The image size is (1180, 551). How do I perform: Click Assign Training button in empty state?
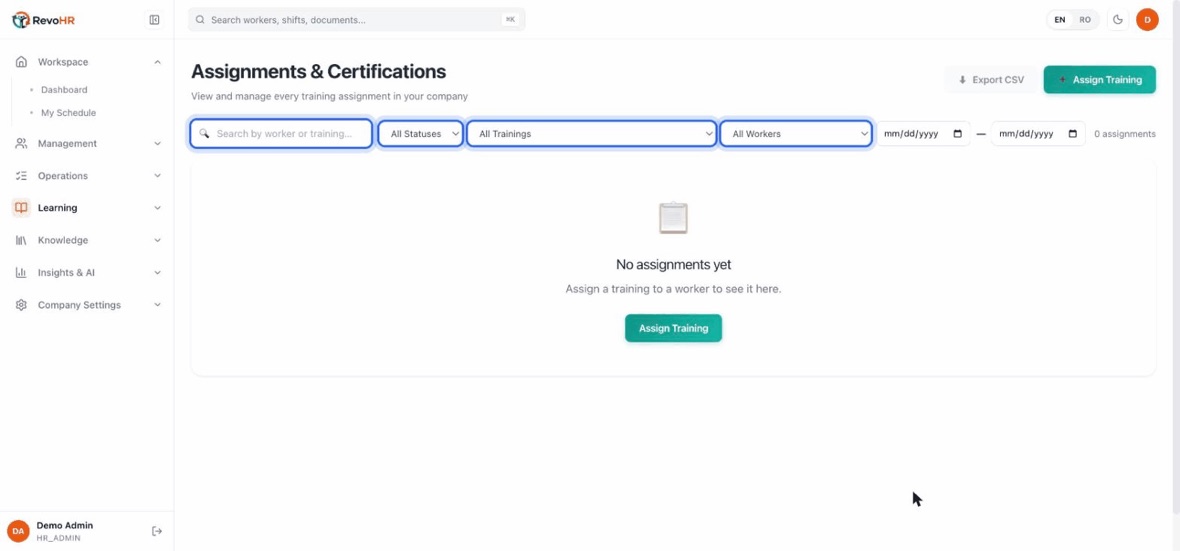point(674,328)
